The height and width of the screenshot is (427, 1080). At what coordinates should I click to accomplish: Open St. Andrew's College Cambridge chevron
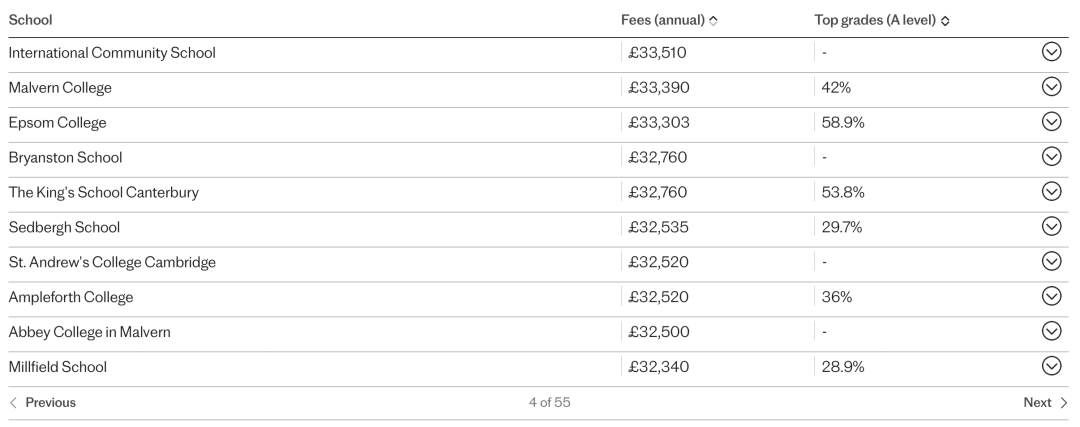(x=1051, y=261)
